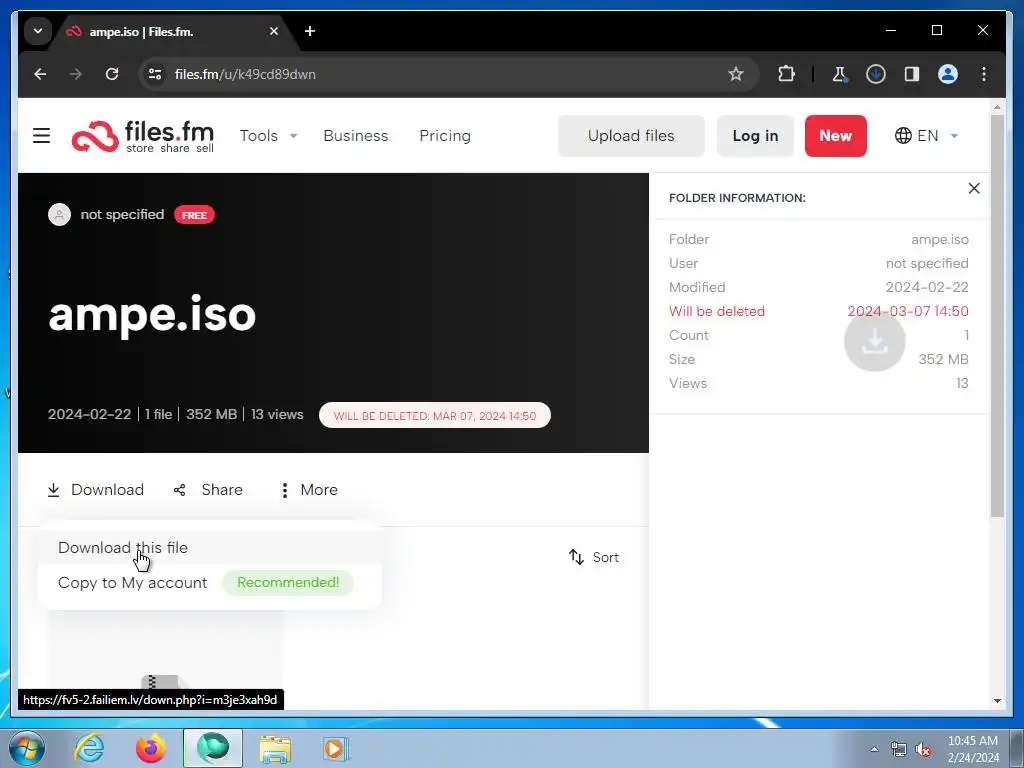Click the address bar URL
The width and height of the screenshot is (1024, 768).
click(246, 74)
